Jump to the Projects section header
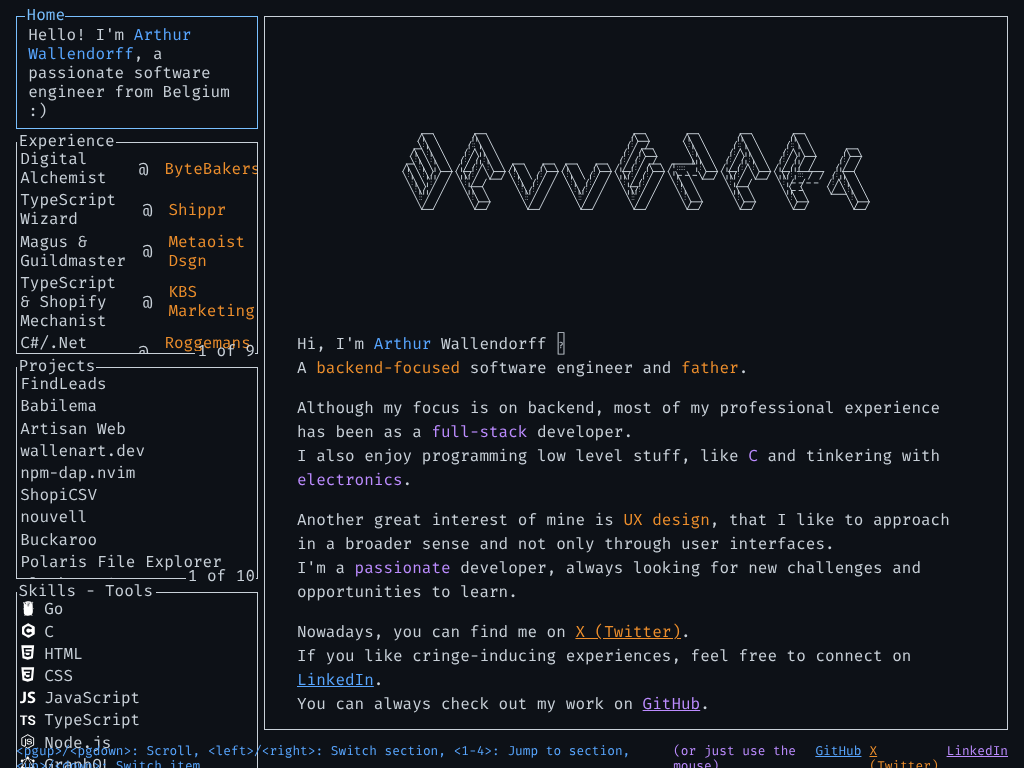The image size is (1024, 768). [x=57, y=366]
